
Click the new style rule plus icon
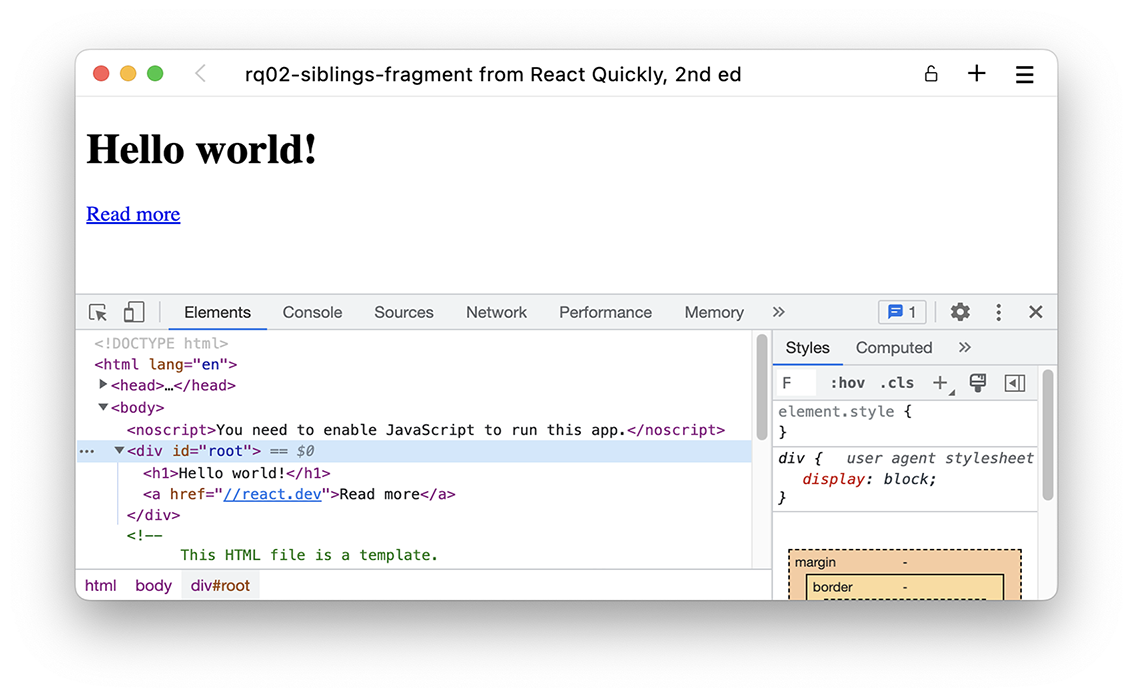[x=940, y=383]
